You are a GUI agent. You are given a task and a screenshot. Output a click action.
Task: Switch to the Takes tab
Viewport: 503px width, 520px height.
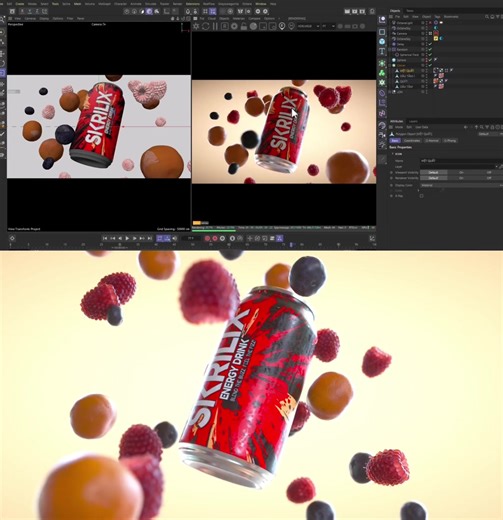coord(410,11)
